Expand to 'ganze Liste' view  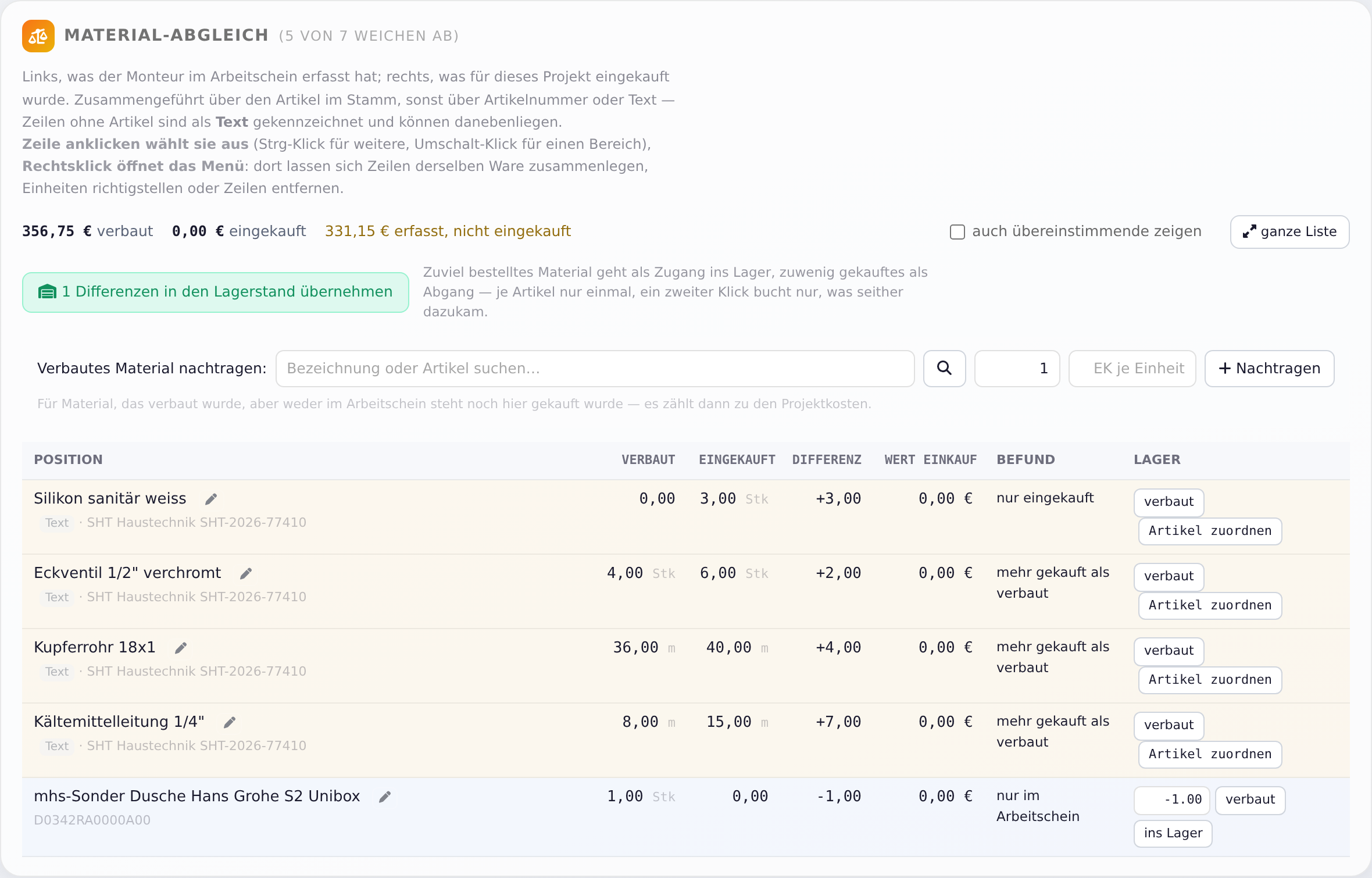pos(1289,232)
